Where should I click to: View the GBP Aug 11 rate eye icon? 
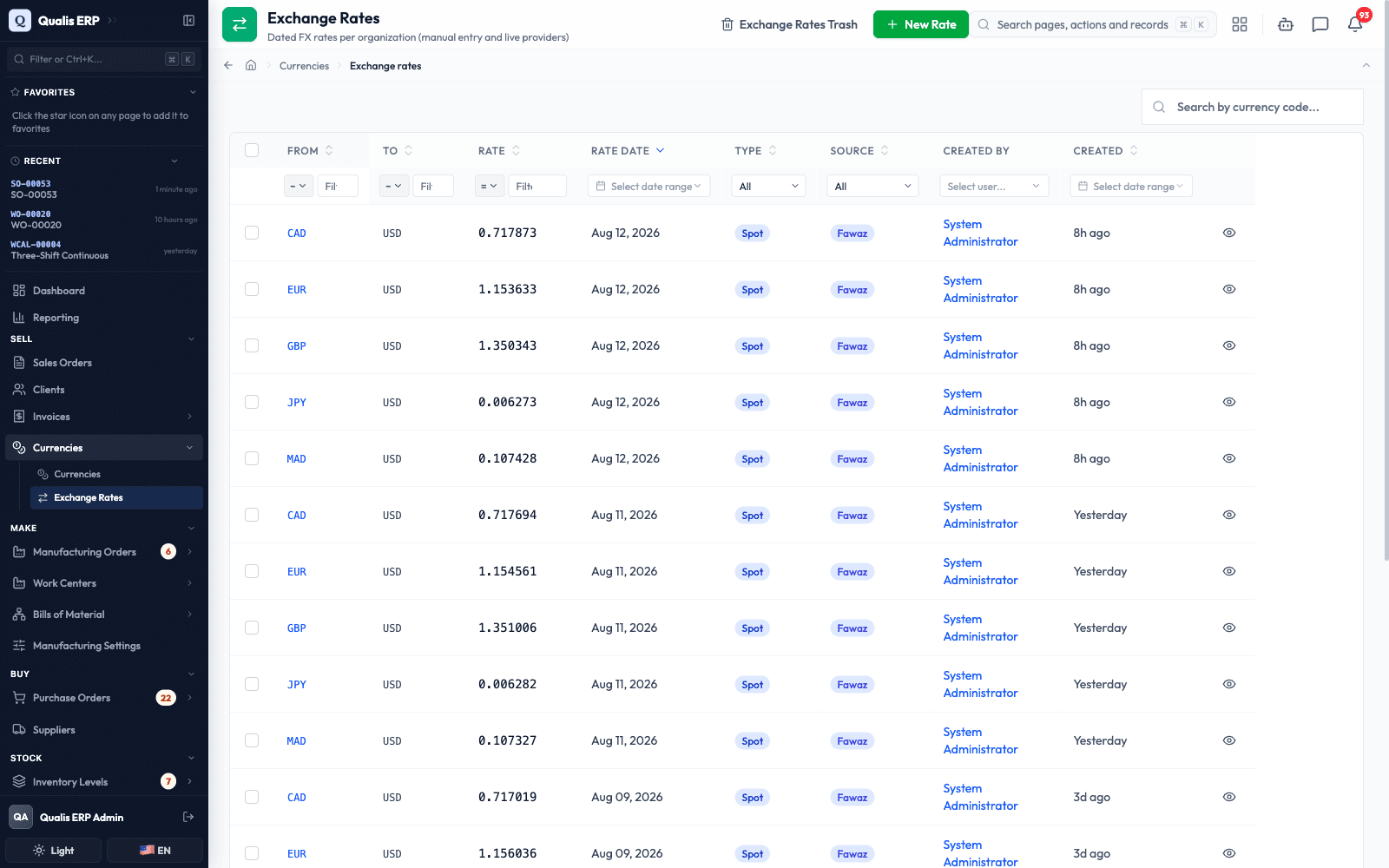coord(1229,628)
